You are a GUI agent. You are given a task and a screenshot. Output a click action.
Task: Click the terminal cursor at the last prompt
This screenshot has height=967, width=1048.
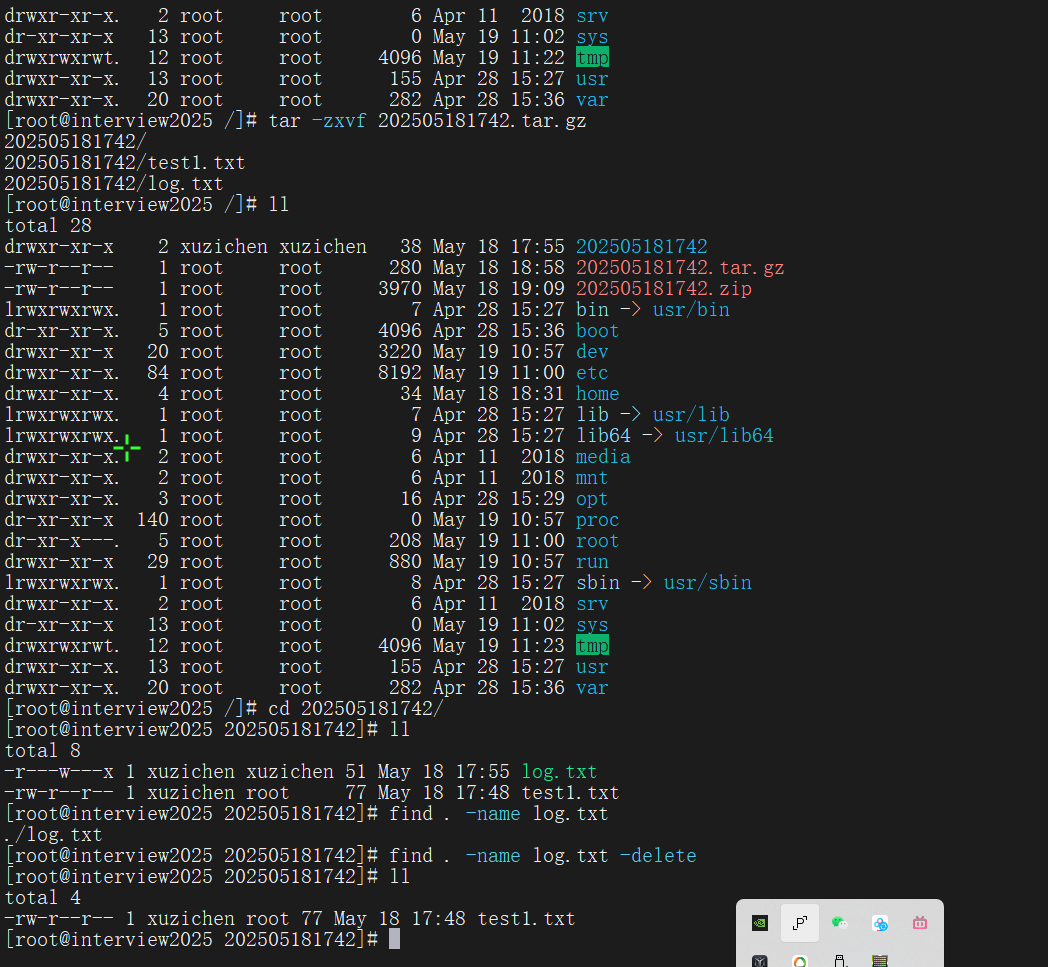394,939
